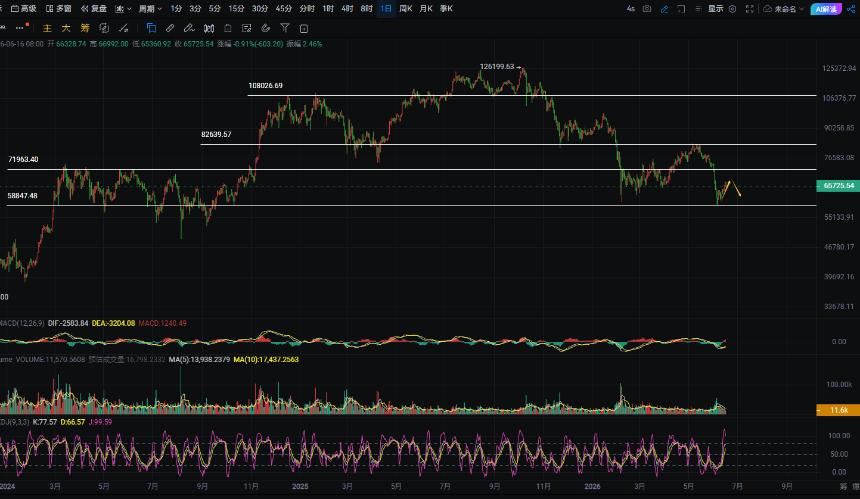Click the candlestick compare icon

pyautogui.click(x=209, y=28)
